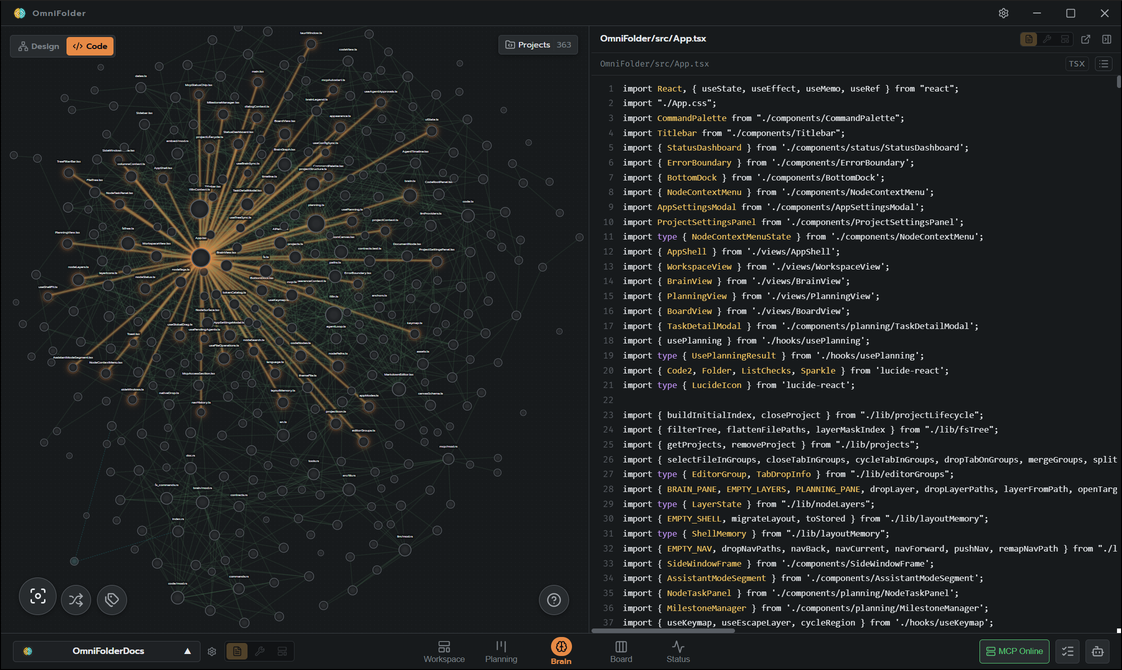1122x670 pixels.
Task: Click the focus target graph icon
Action: (38, 596)
